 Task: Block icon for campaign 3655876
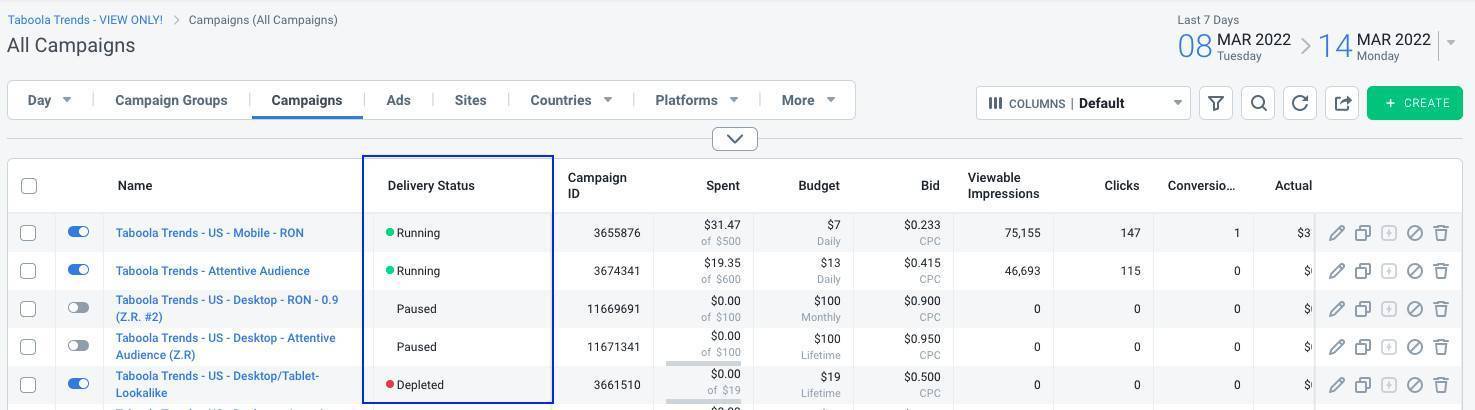[x=1414, y=233]
